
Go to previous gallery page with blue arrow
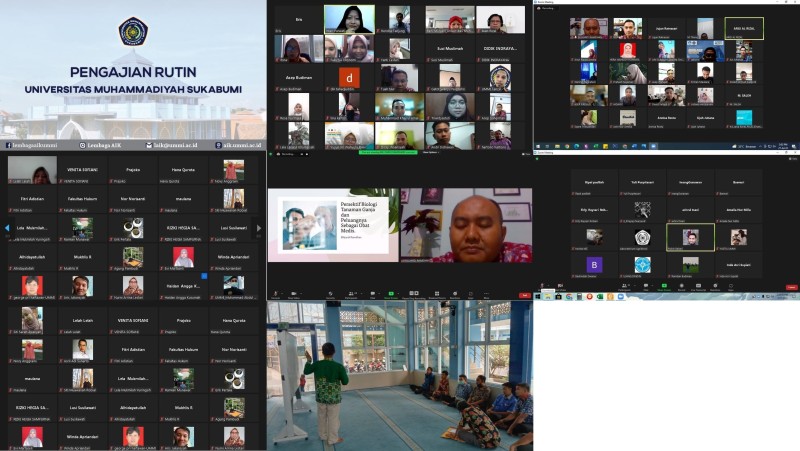click(x=6, y=228)
